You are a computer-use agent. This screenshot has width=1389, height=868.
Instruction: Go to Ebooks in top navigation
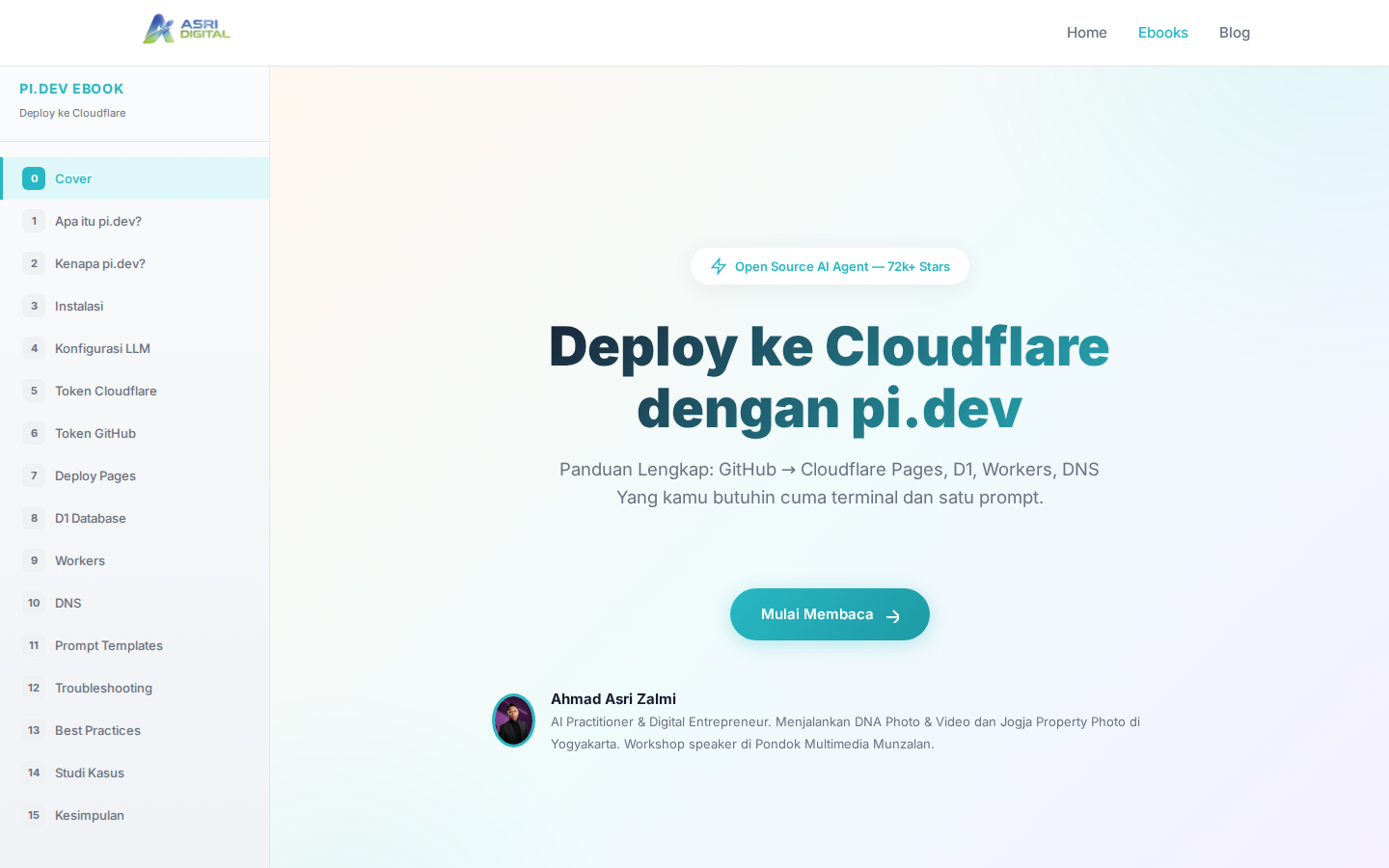coord(1163,33)
